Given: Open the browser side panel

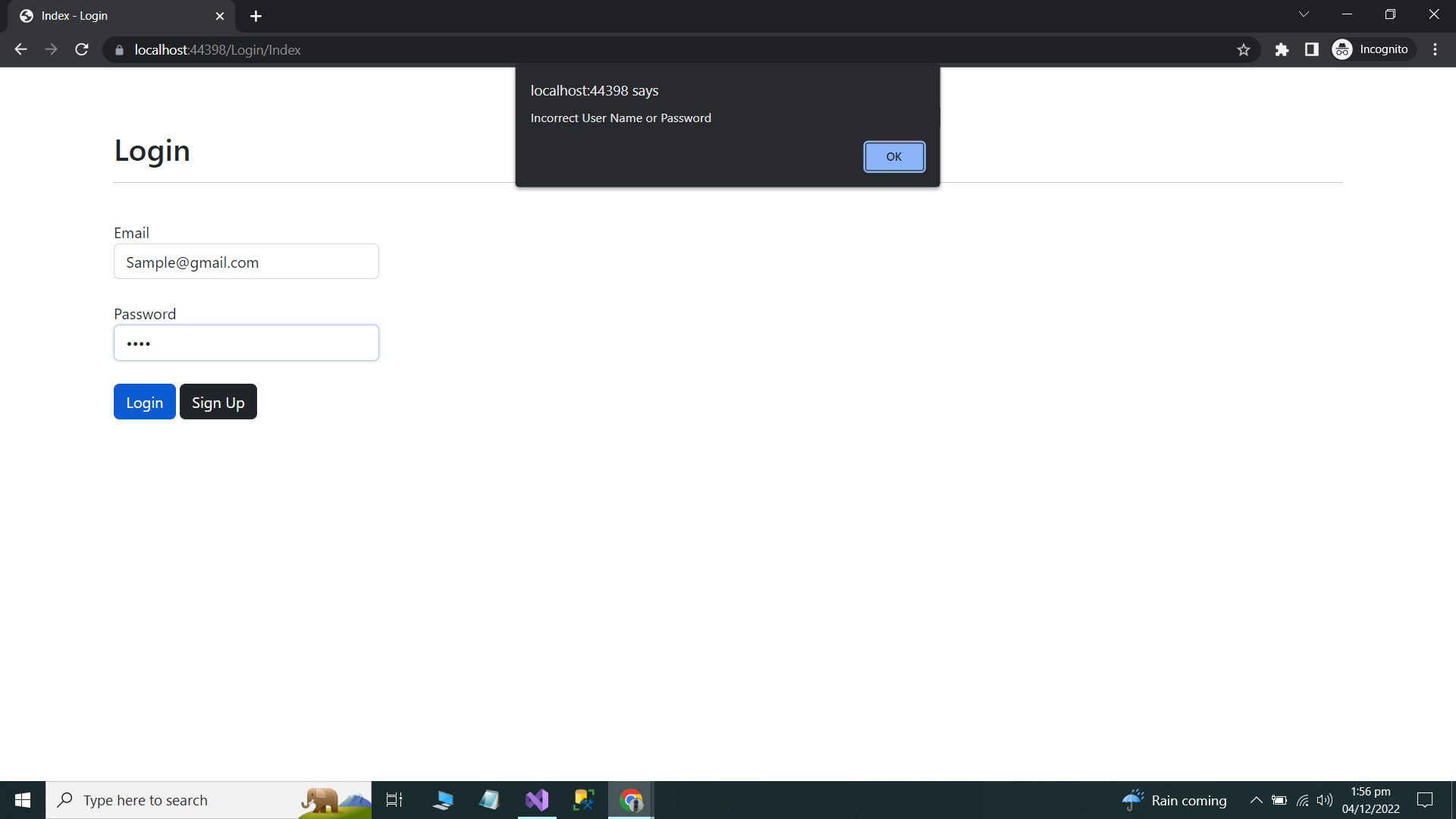Looking at the screenshot, I should [x=1313, y=49].
